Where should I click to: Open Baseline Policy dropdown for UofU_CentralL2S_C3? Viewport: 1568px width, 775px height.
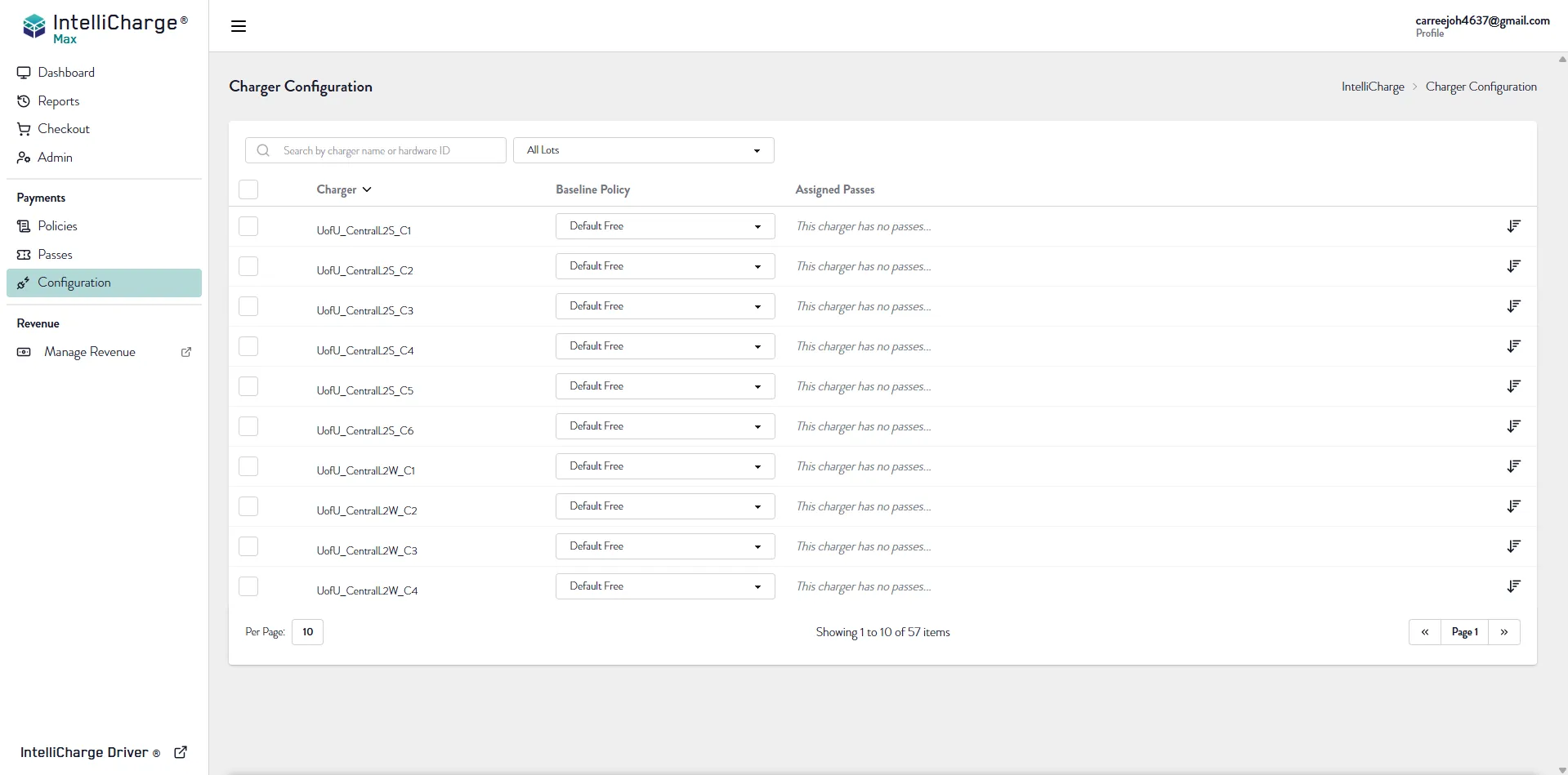coord(665,306)
